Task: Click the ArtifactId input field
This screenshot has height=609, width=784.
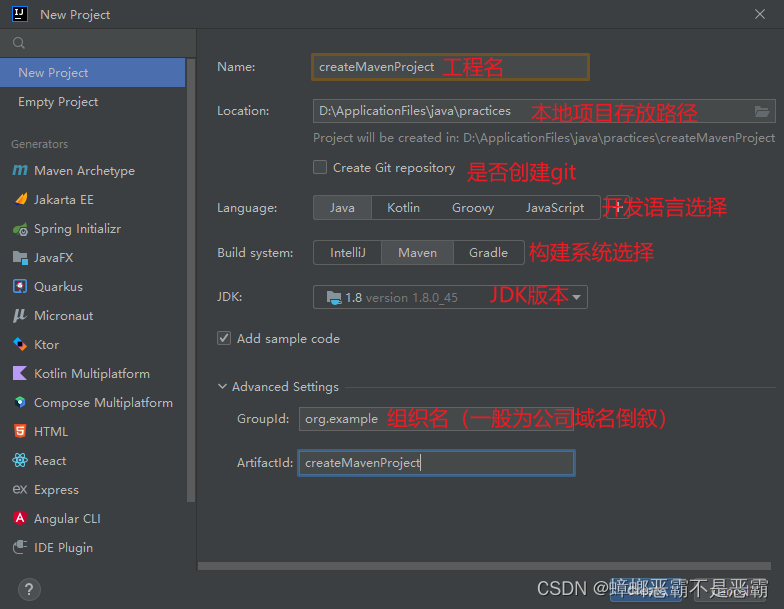Action: pos(436,463)
